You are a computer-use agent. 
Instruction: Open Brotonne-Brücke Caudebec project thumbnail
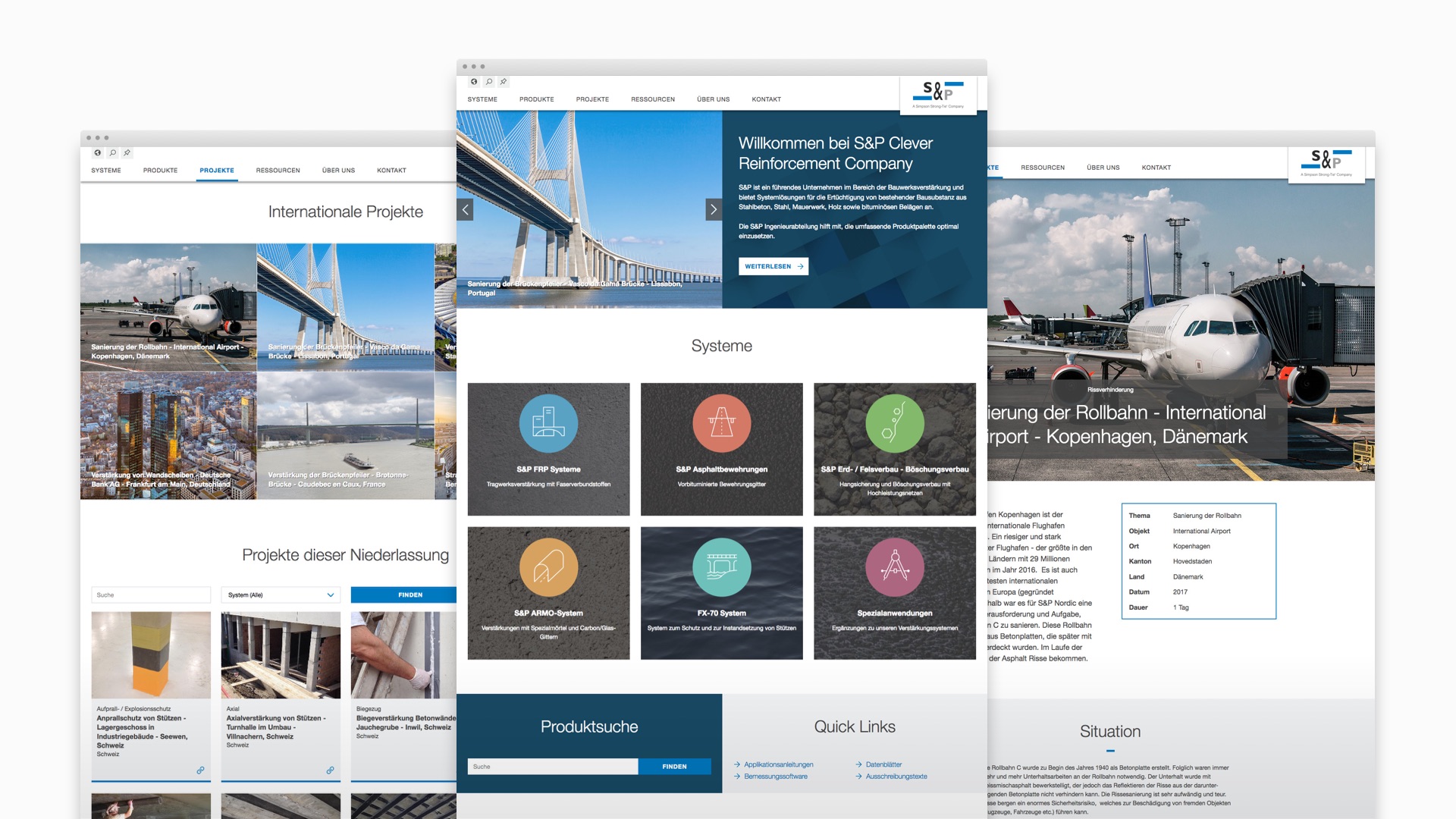click(x=346, y=436)
